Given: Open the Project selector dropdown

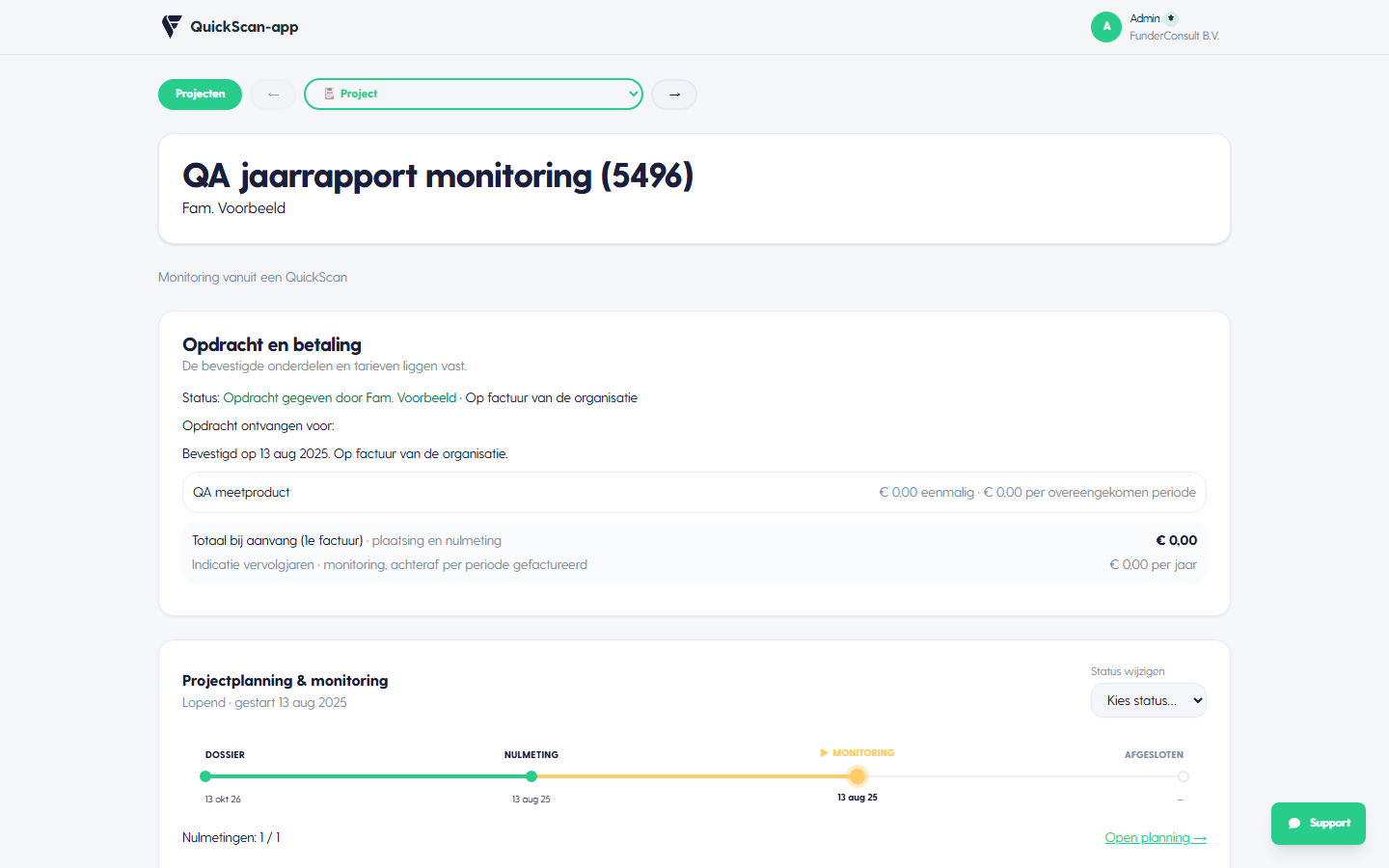Looking at the screenshot, I should 474,95.
